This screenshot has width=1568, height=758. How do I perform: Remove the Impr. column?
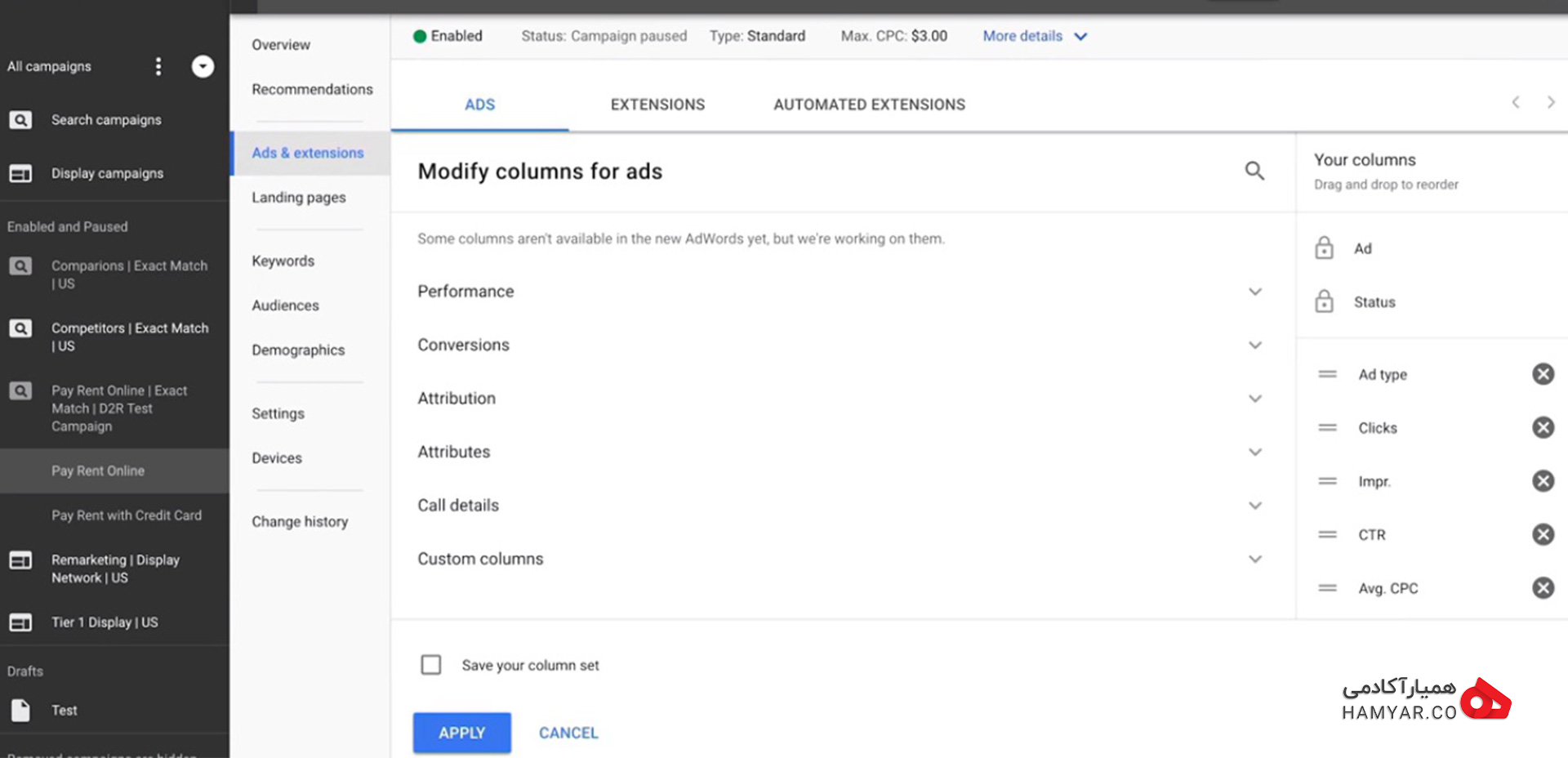tap(1543, 481)
